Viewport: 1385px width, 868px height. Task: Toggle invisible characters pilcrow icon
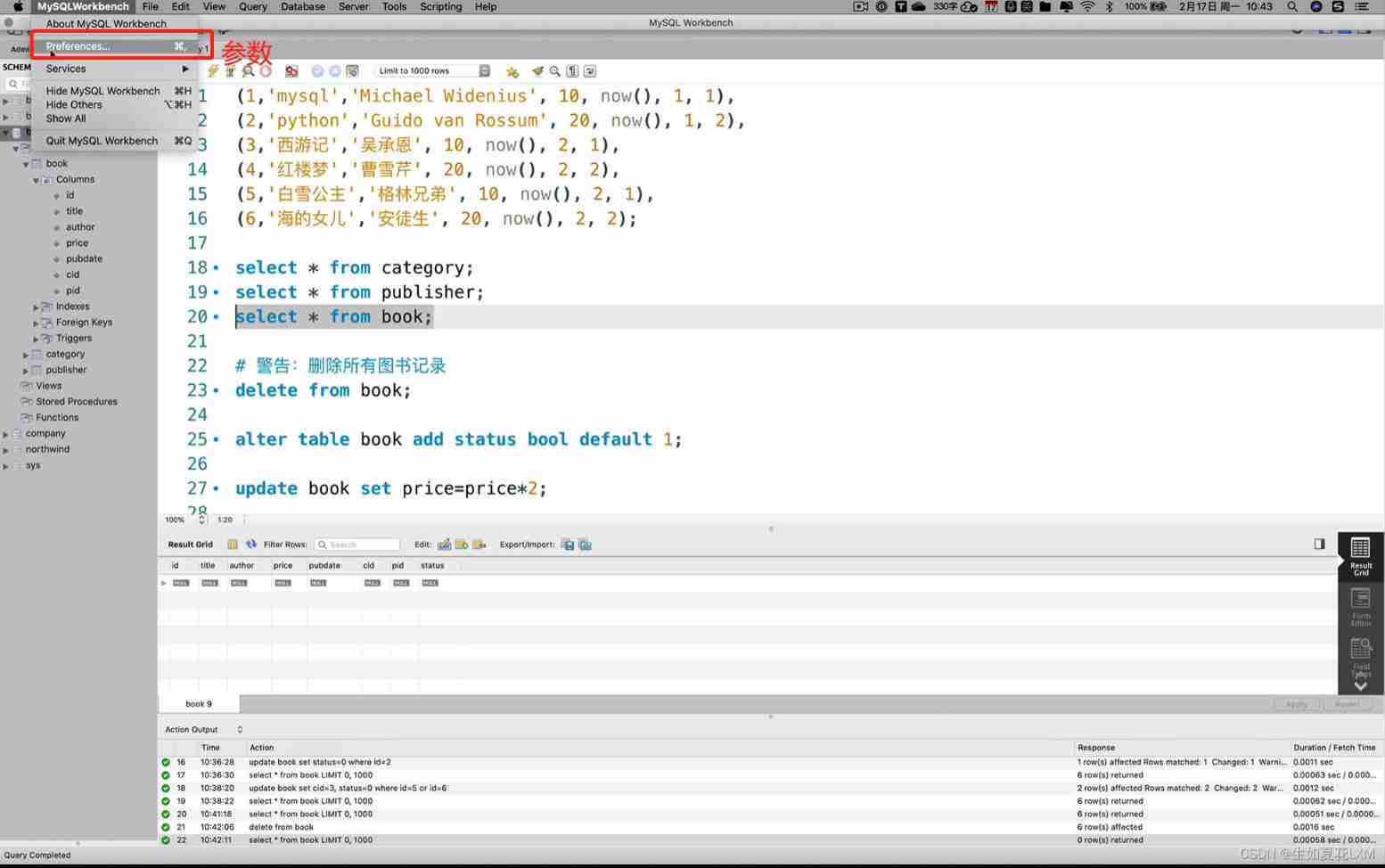click(x=572, y=71)
